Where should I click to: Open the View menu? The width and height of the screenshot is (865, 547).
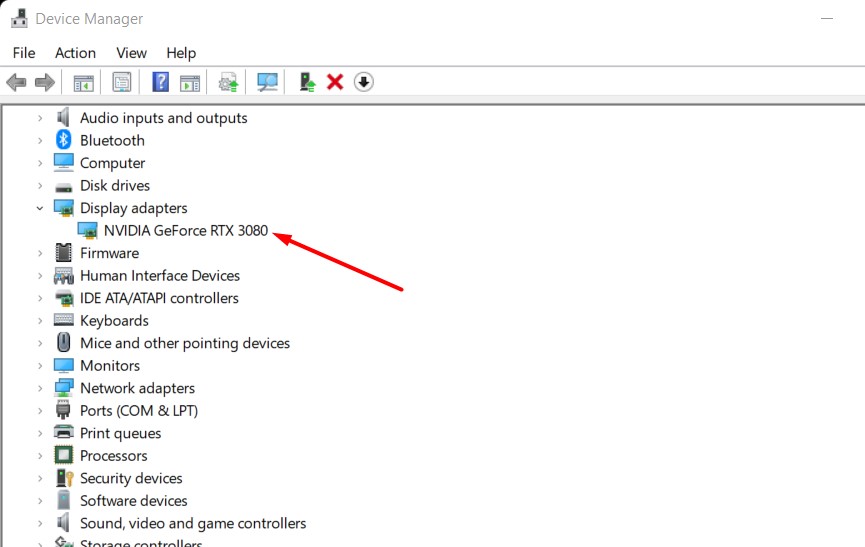[131, 53]
